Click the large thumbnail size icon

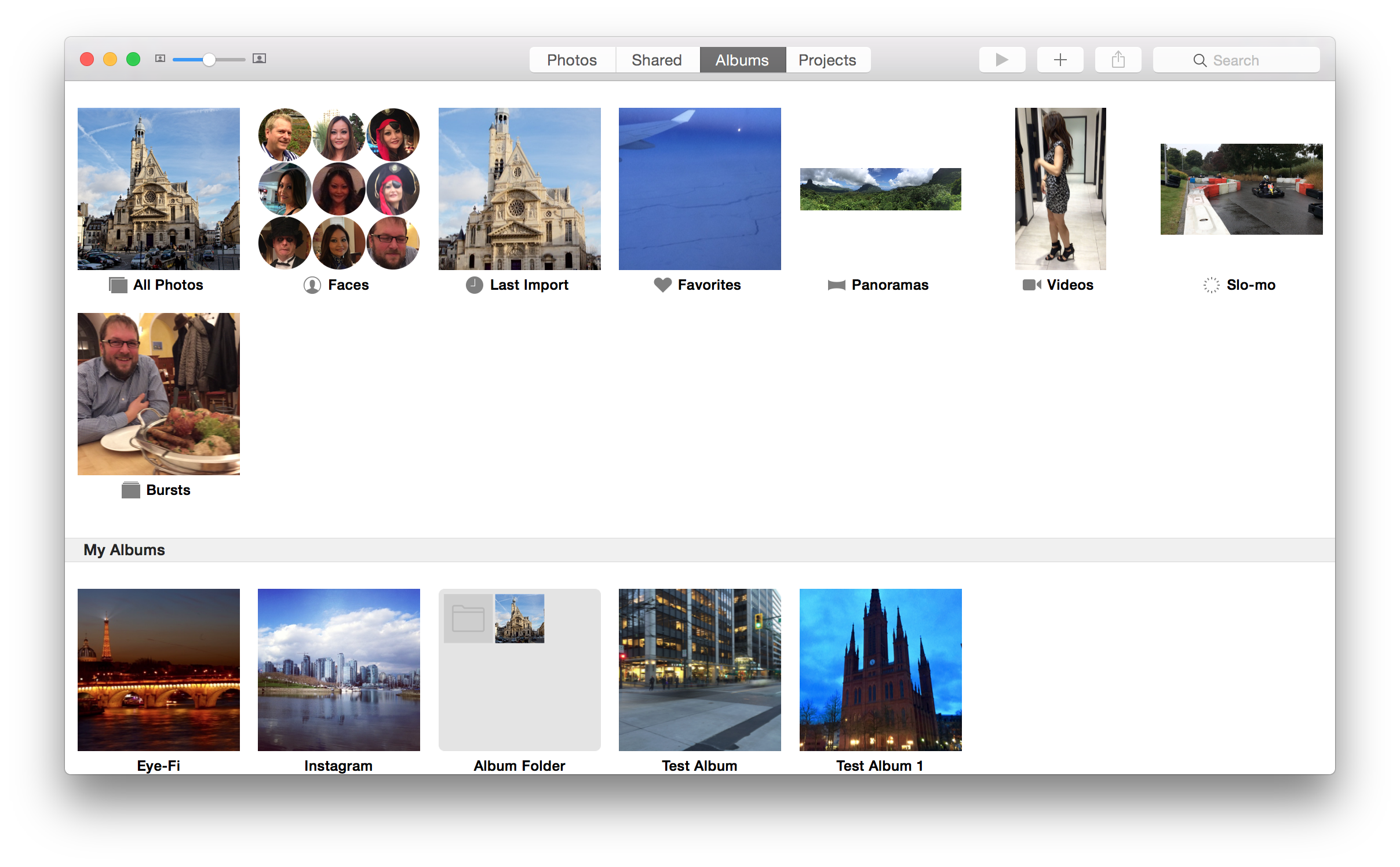[x=259, y=59]
